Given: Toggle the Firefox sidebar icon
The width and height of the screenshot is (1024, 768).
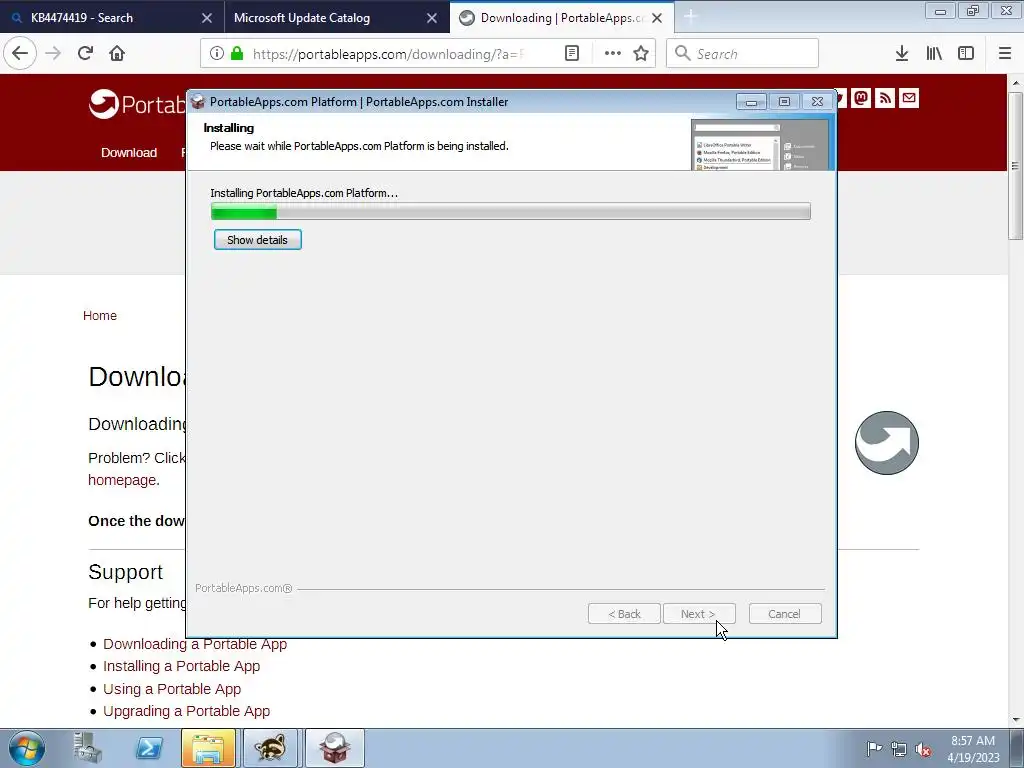Looking at the screenshot, I should 966,54.
